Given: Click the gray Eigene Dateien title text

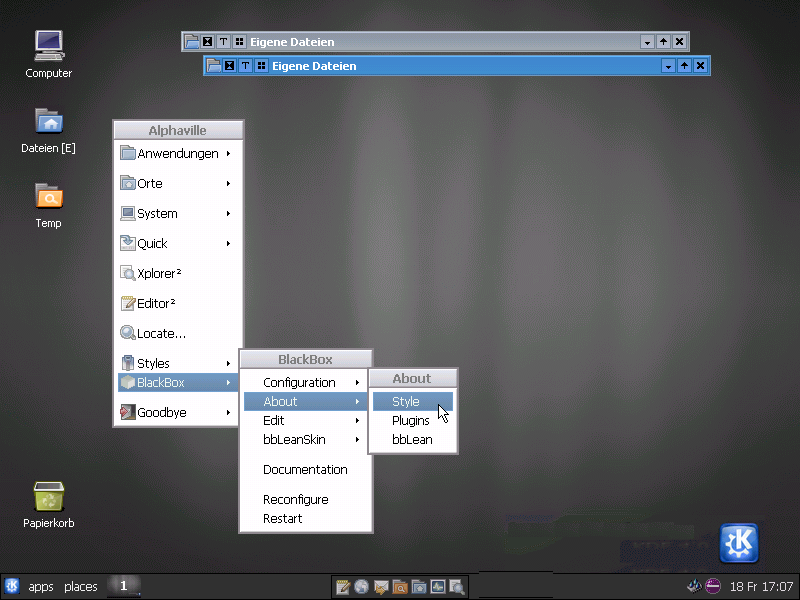Looking at the screenshot, I should 292,42.
